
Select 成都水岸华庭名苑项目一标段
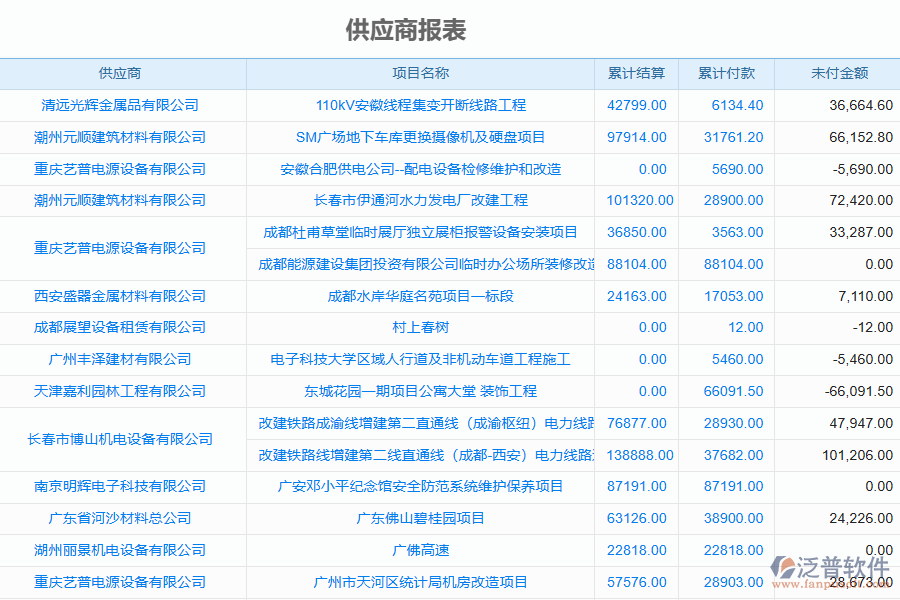(420, 296)
